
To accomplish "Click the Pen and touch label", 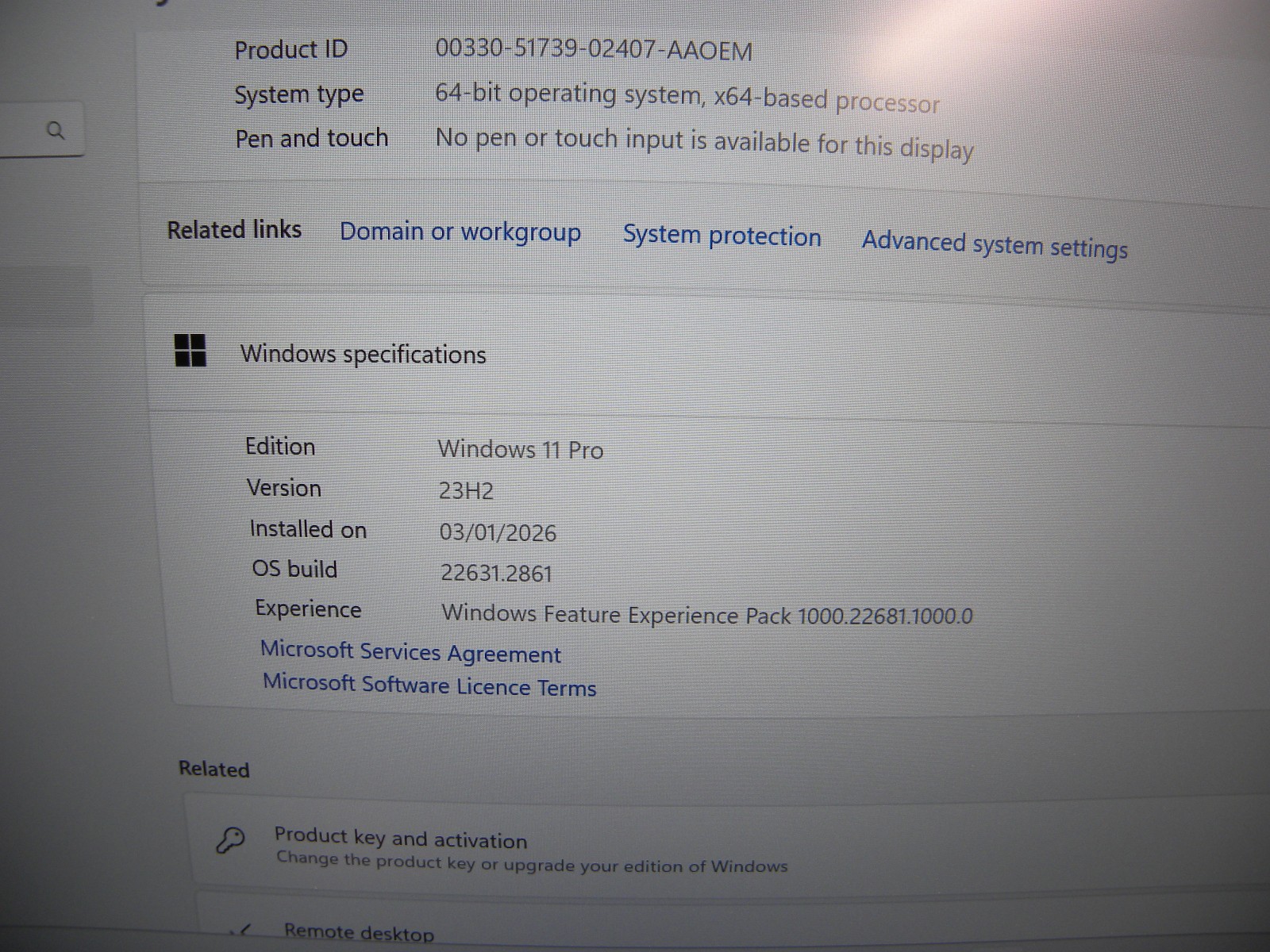I will click(312, 139).
